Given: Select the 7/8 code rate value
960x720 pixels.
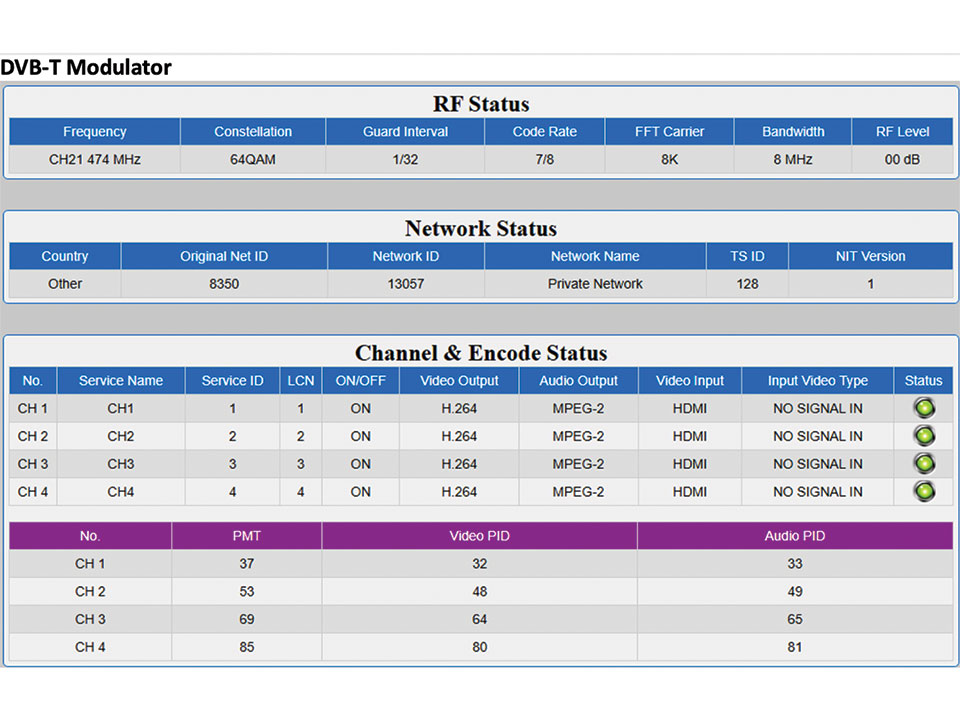Looking at the screenshot, I should tap(545, 159).
